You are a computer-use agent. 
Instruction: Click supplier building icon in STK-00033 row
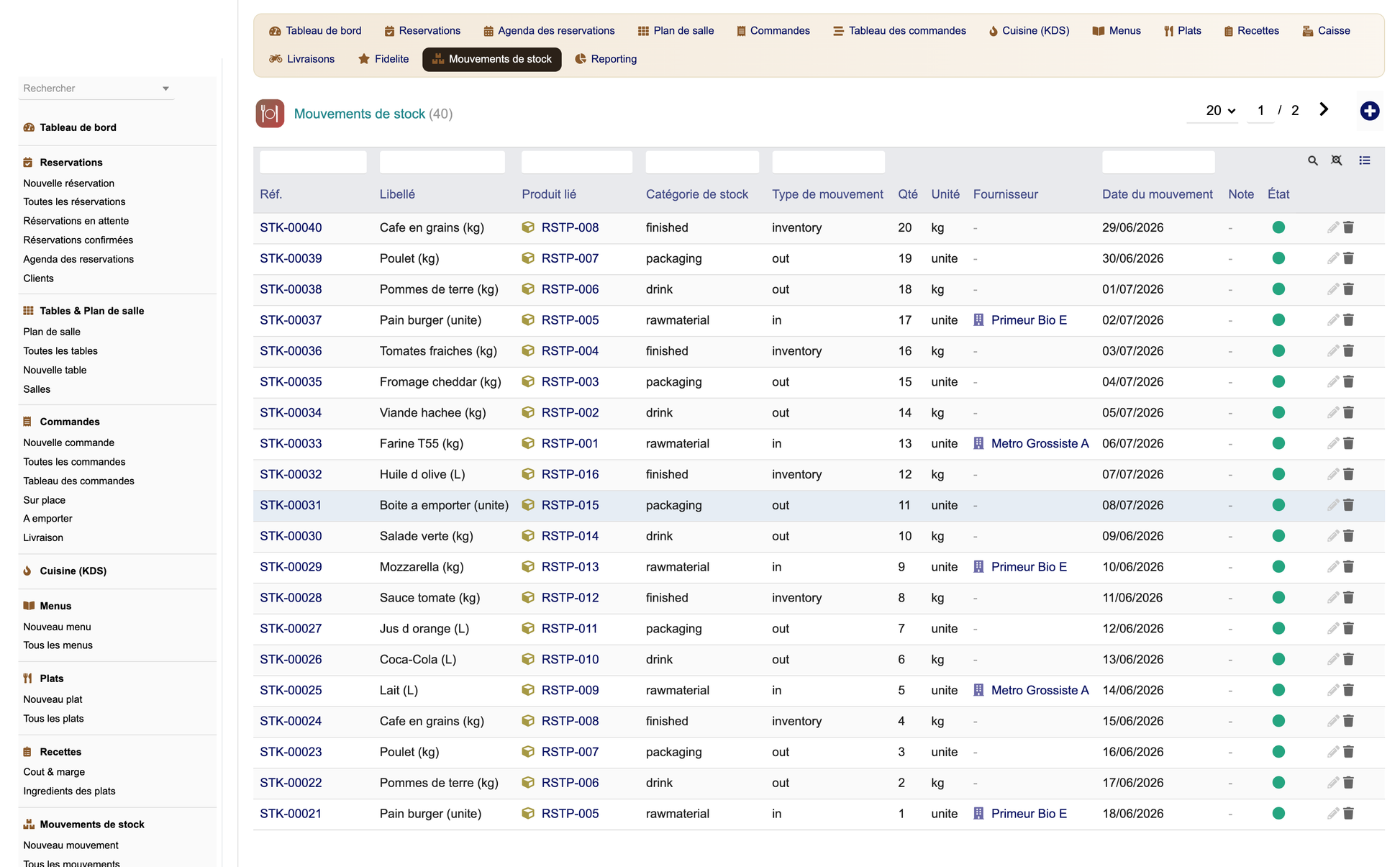pyautogui.click(x=978, y=443)
